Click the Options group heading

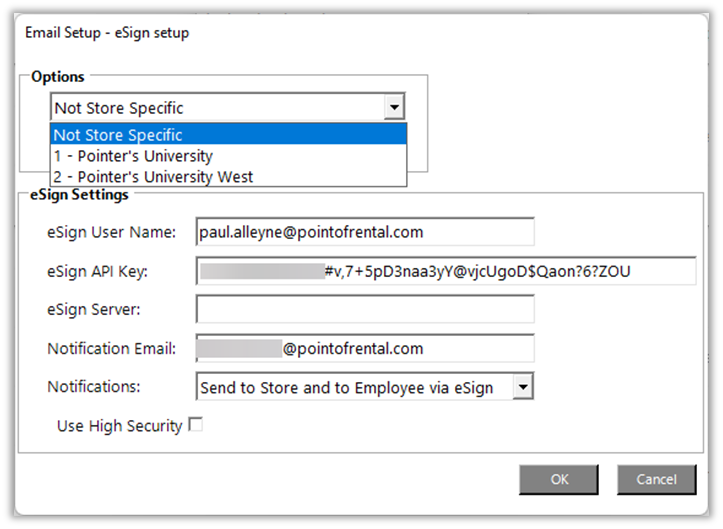[58, 76]
